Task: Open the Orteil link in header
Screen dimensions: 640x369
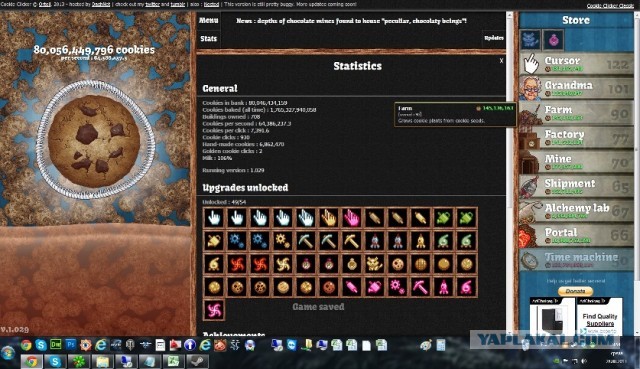Action: pyautogui.click(x=44, y=4)
